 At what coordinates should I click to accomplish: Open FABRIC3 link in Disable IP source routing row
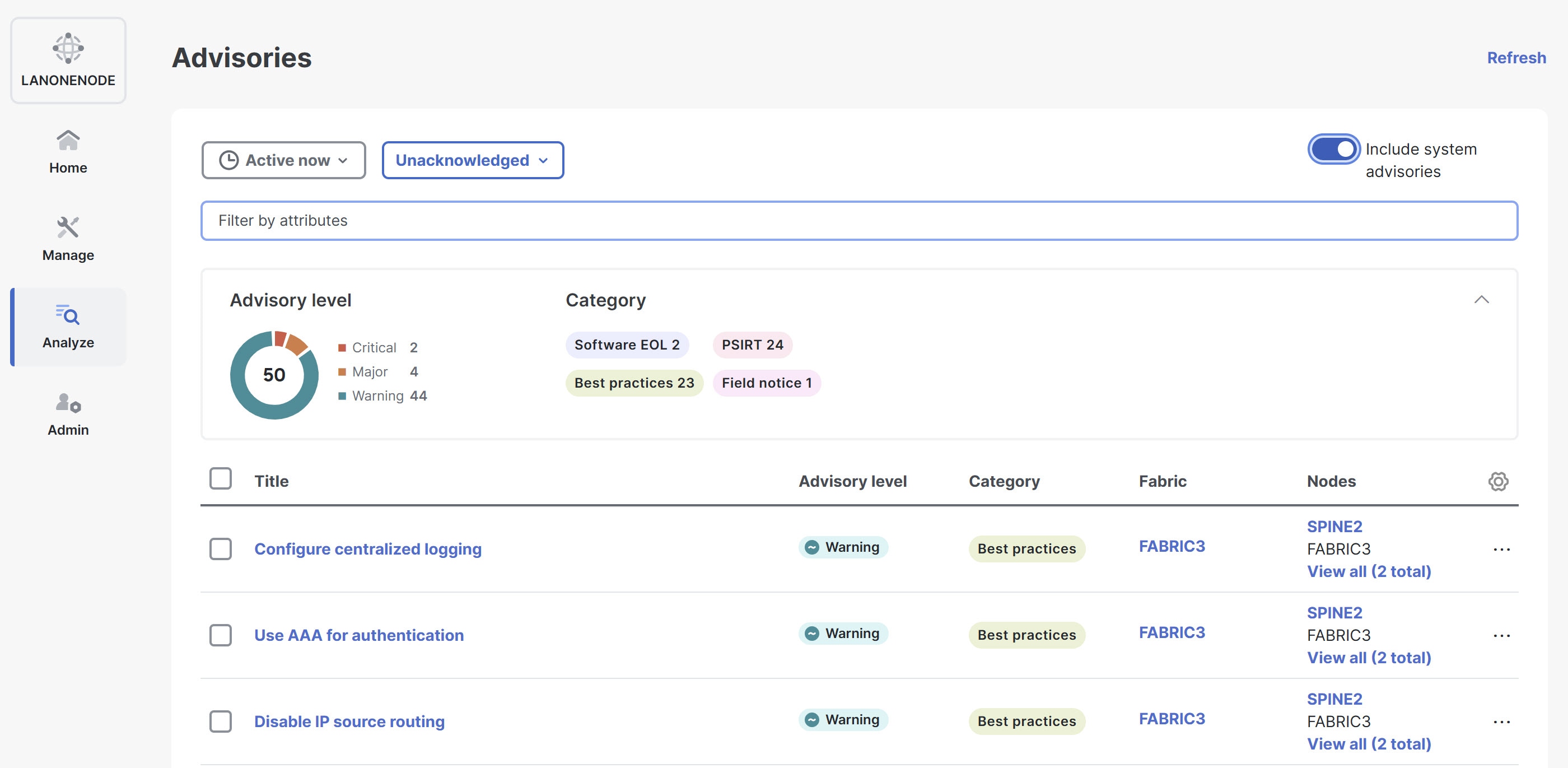pos(1171,719)
